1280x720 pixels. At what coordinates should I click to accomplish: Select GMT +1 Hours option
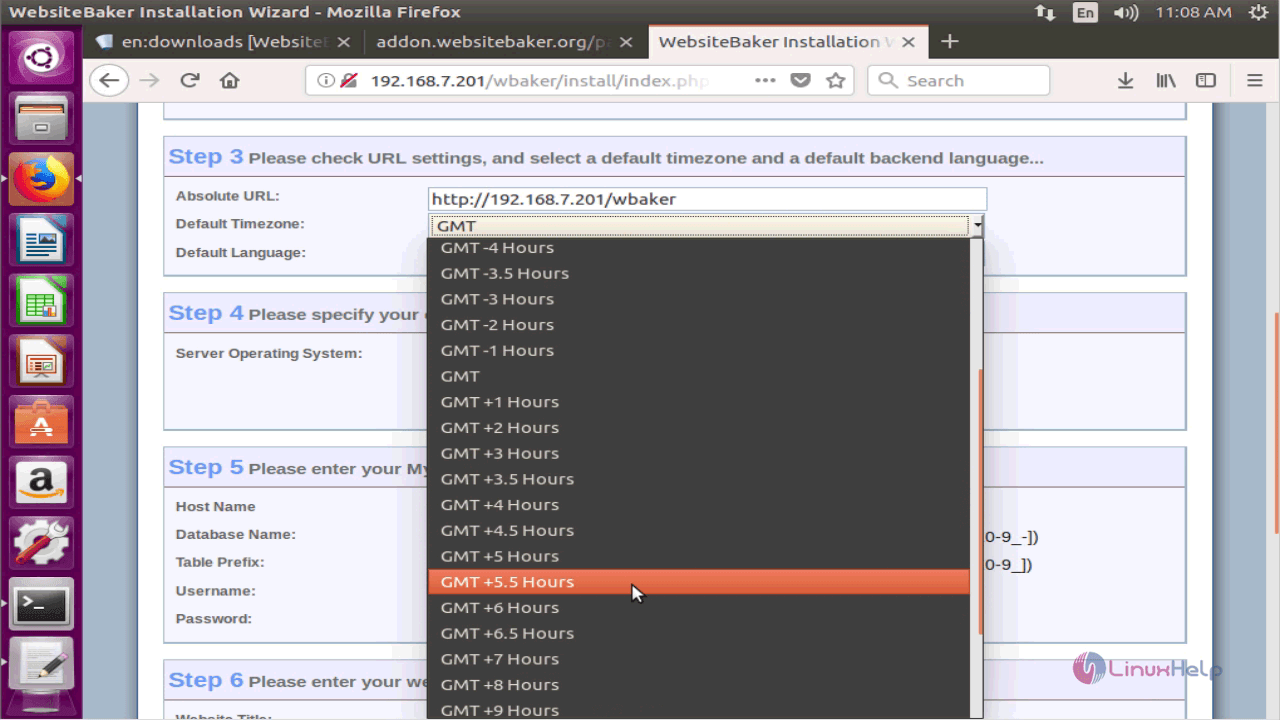point(698,402)
